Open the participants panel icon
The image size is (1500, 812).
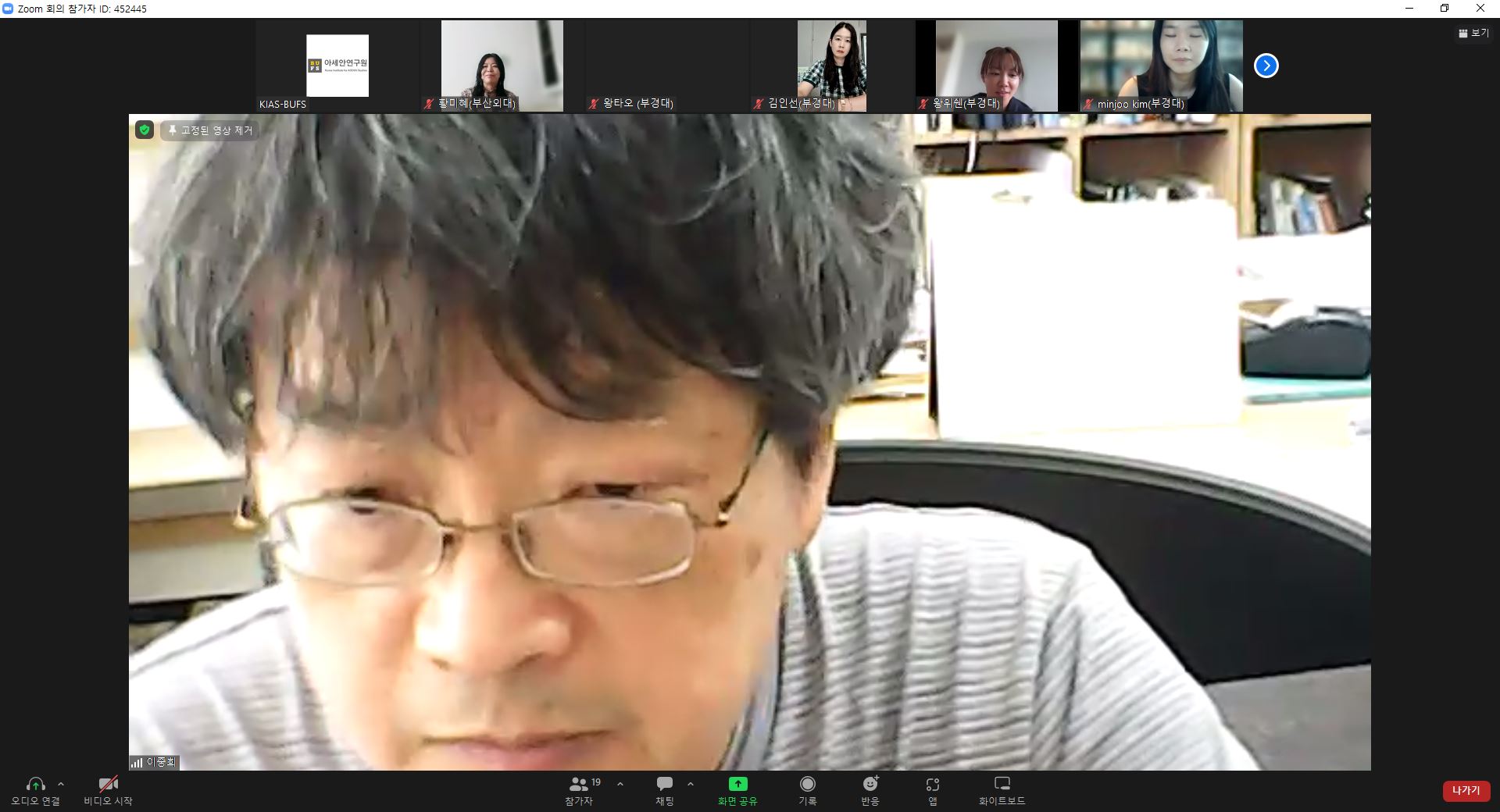point(579,784)
